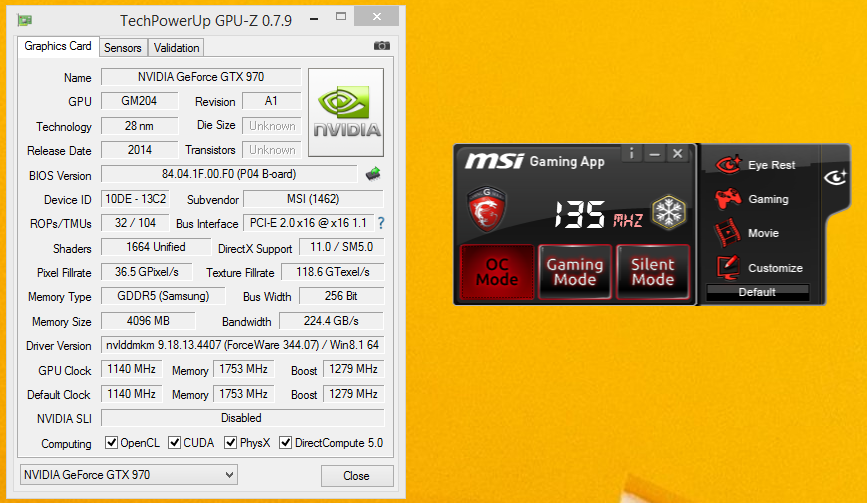Click the Device ID value 10DE - 13C2
The height and width of the screenshot is (503, 867).
135,199
